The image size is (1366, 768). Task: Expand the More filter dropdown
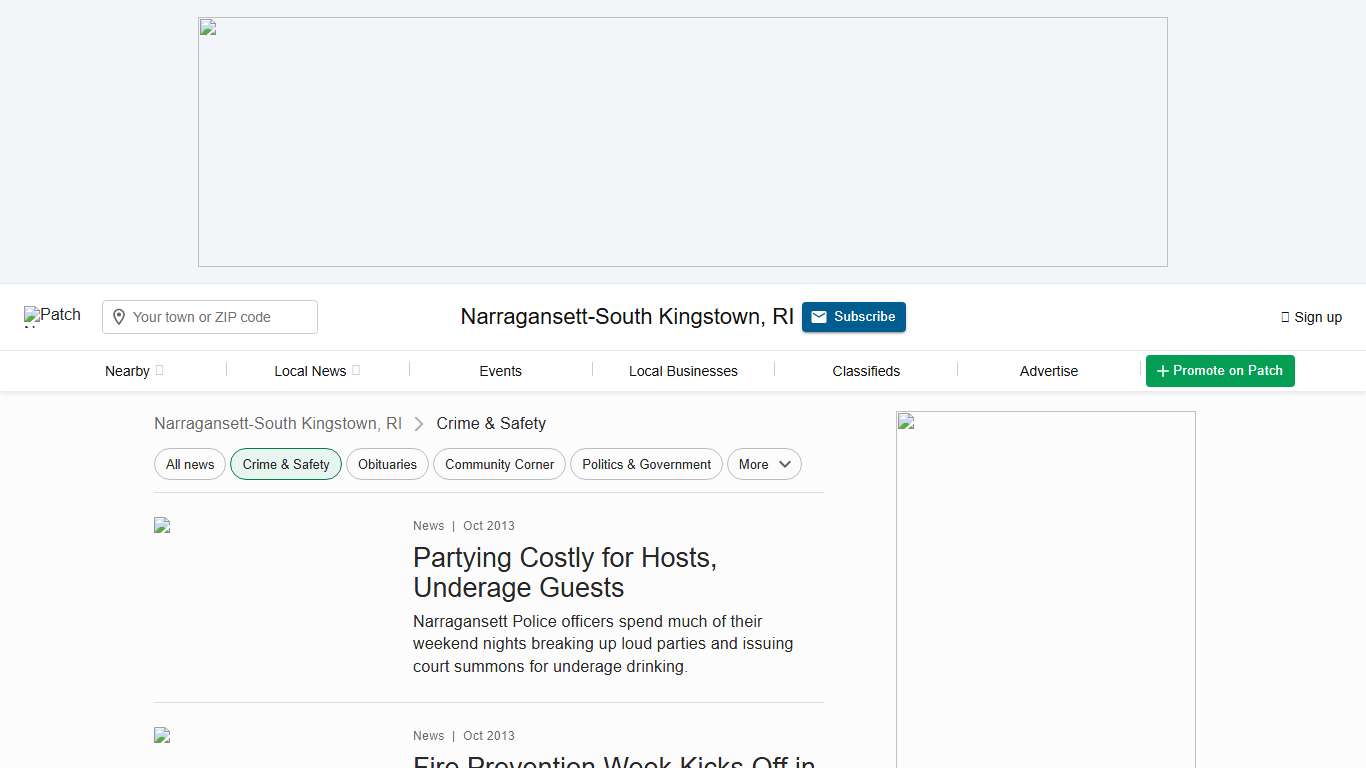tap(764, 464)
